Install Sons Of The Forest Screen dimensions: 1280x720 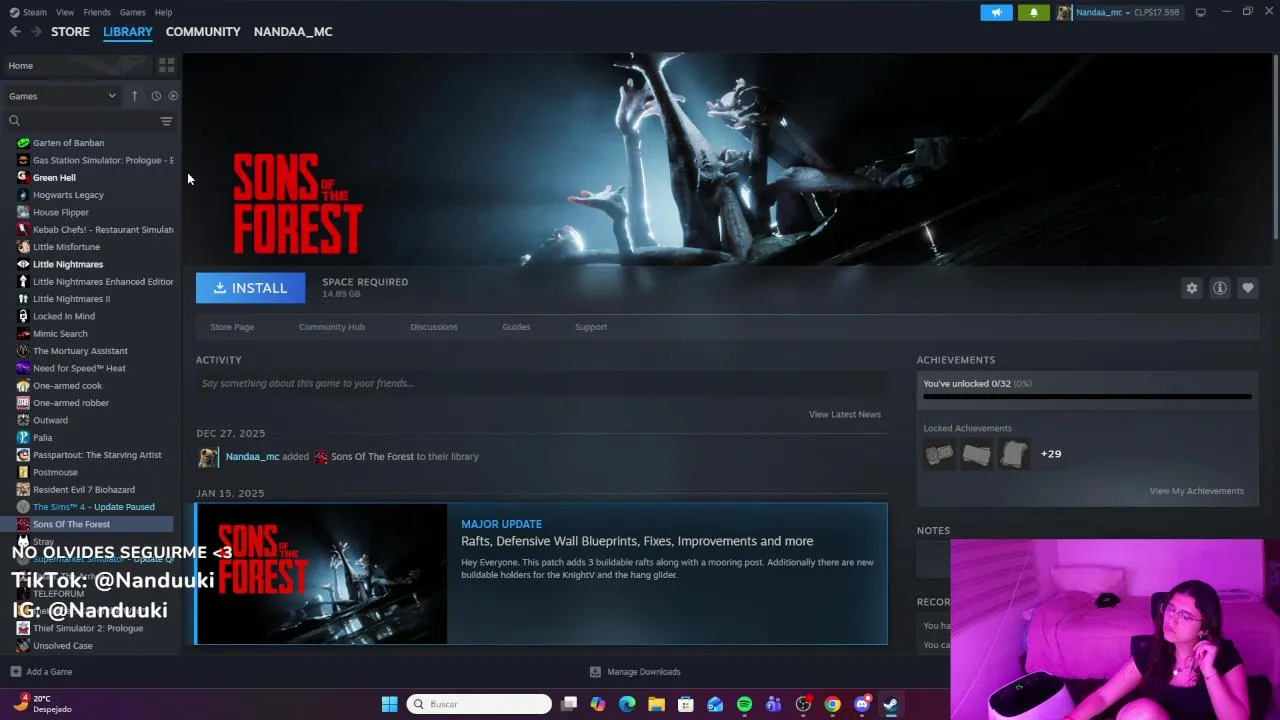[x=250, y=288]
